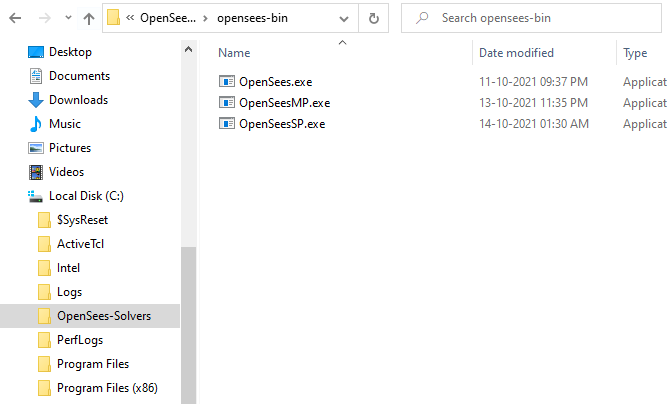Open the Logs folder

[x=69, y=292]
